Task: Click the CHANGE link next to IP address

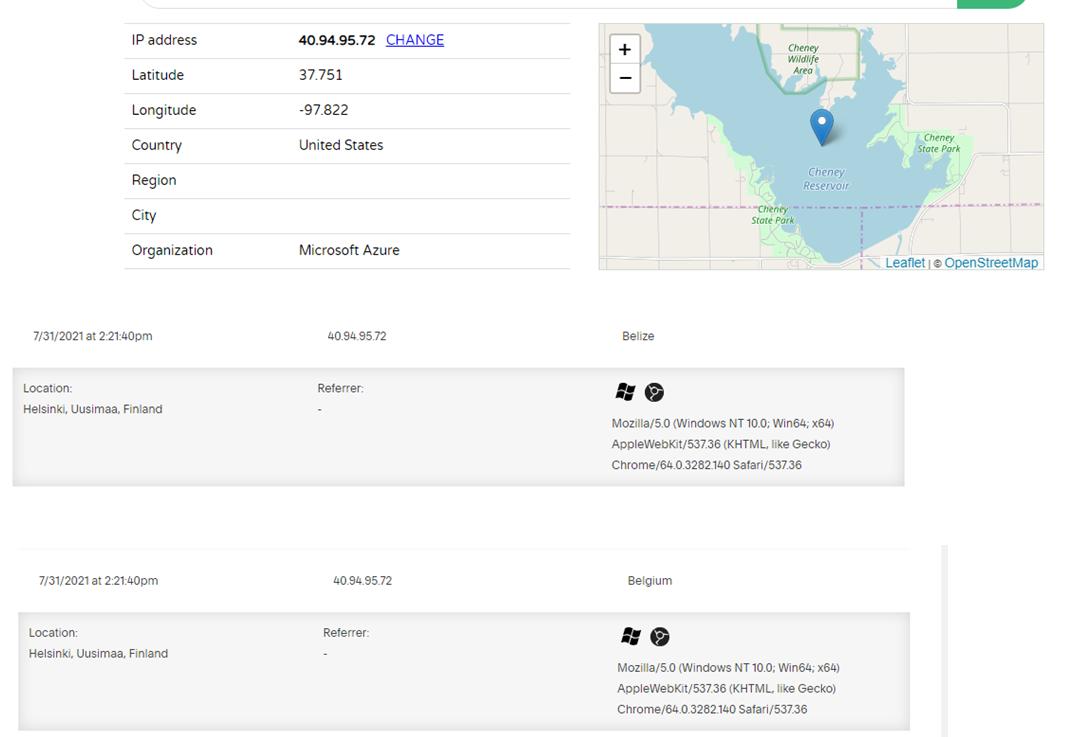Action: pyautogui.click(x=415, y=40)
